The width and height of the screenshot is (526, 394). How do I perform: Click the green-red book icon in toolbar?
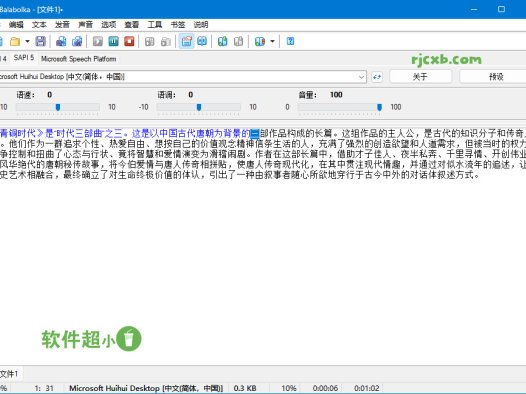tap(260, 42)
